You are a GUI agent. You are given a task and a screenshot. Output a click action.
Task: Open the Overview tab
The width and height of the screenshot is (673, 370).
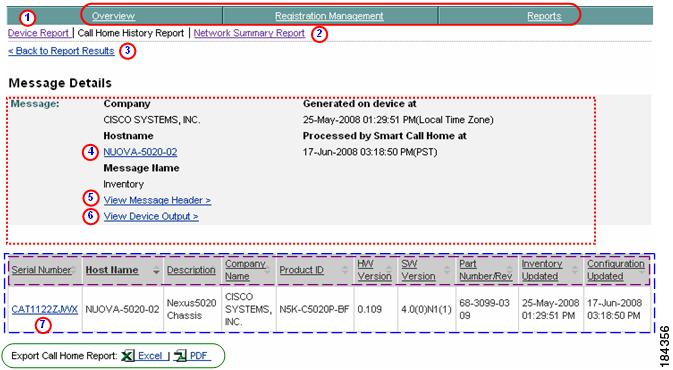(x=113, y=16)
